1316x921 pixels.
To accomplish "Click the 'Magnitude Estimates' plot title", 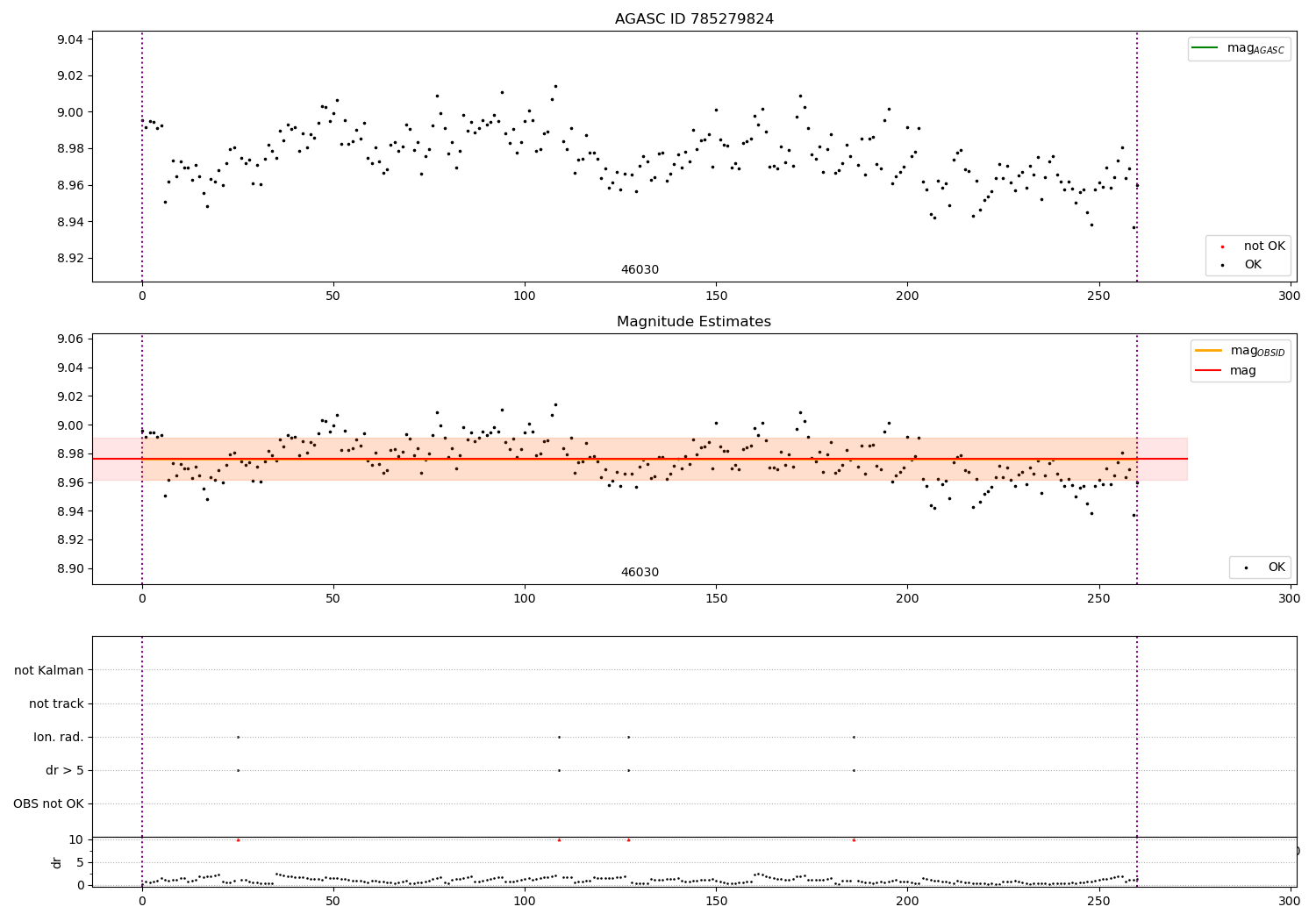I will (694, 322).
